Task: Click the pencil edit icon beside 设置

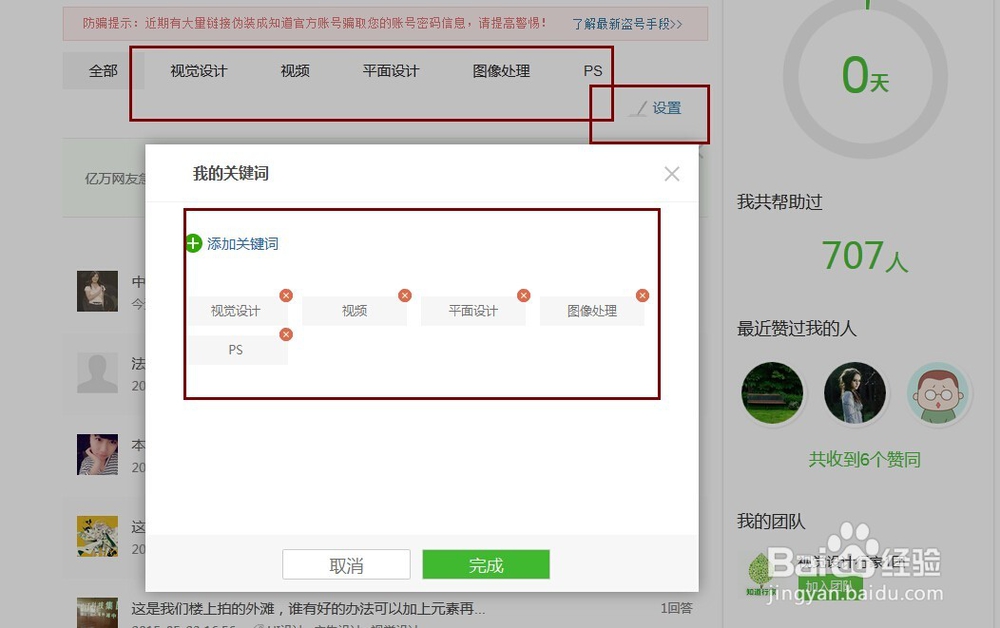Action: tap(638, 108)
